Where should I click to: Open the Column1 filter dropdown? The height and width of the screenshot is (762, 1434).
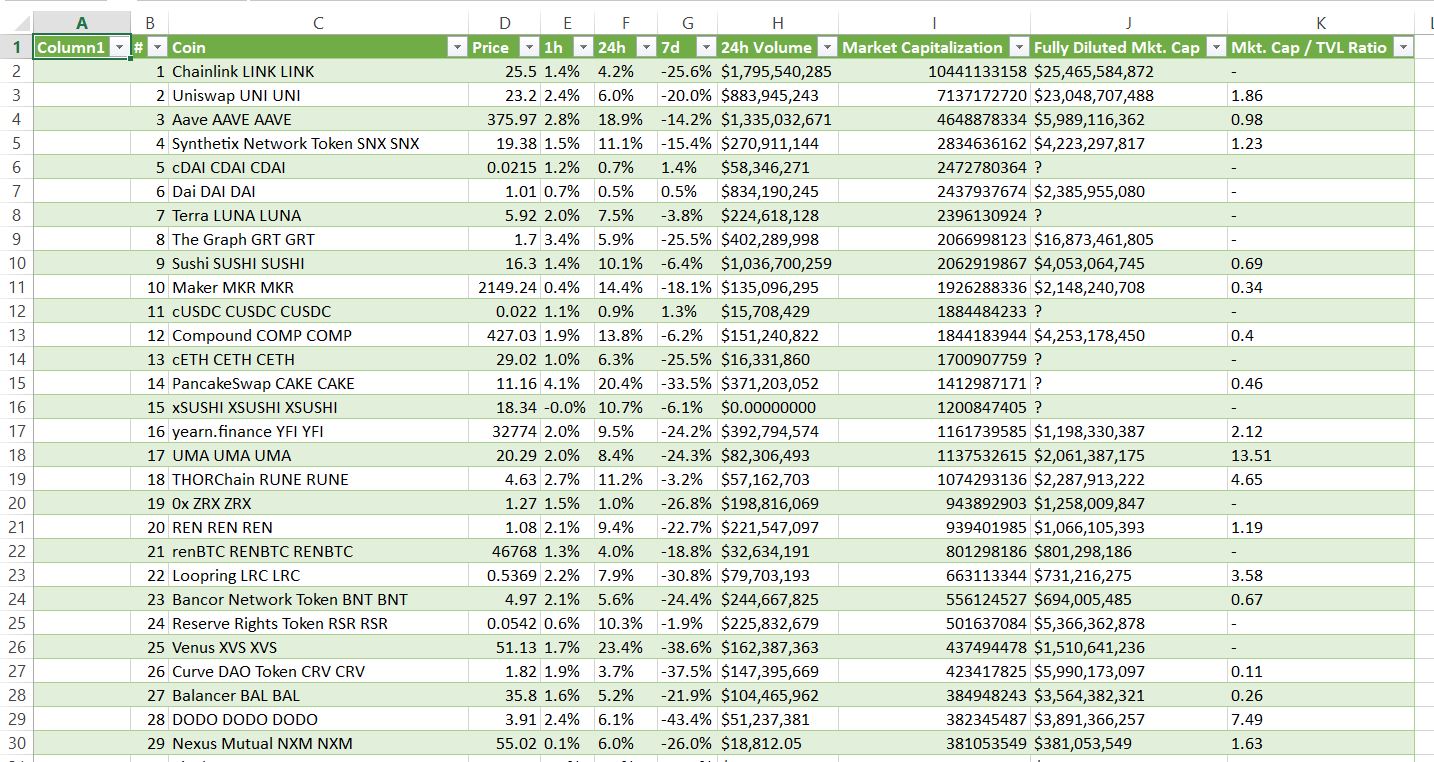[120, 47]
